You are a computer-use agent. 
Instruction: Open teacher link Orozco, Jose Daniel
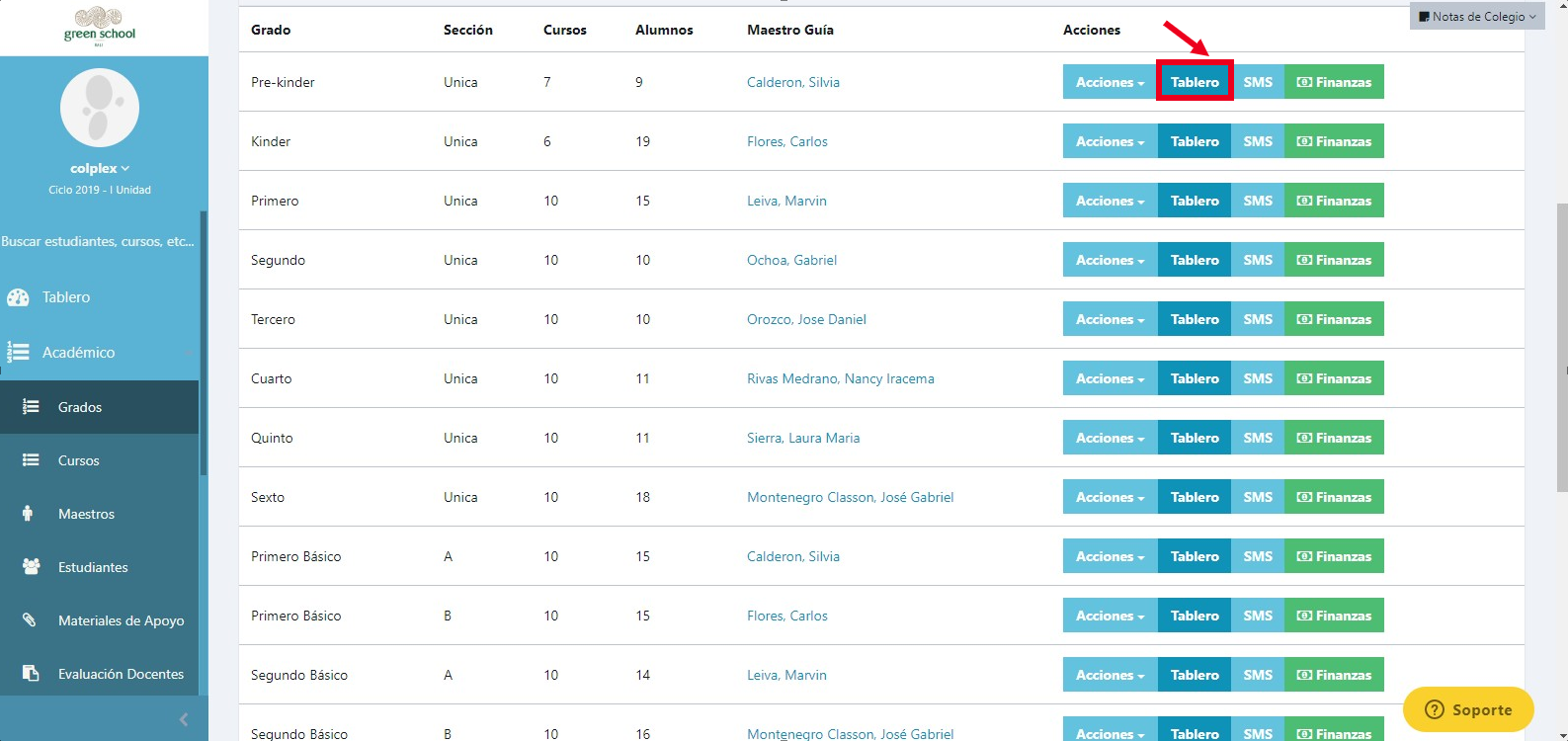(806, 319)
